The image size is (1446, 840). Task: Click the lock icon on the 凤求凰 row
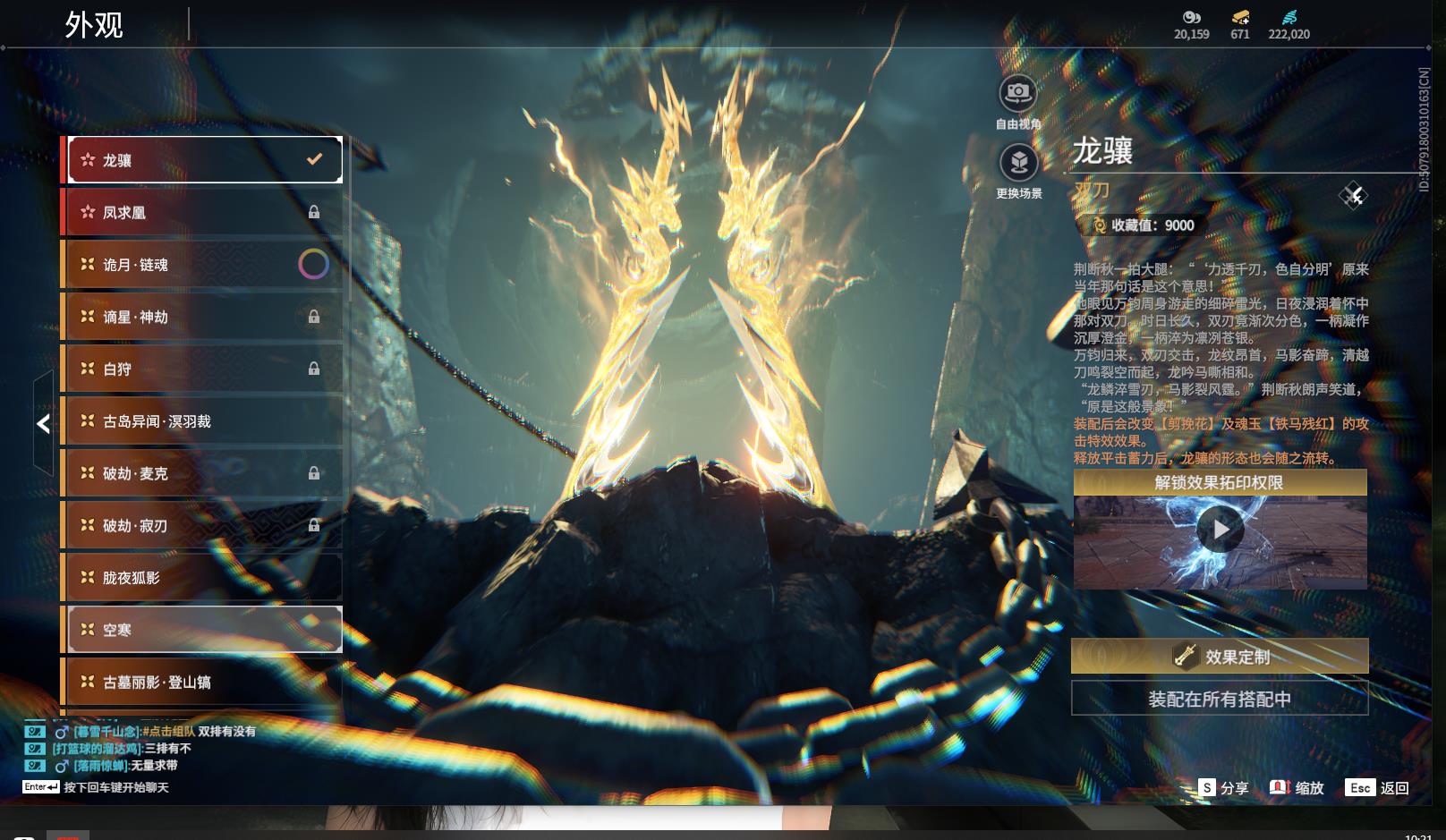[314, 212]
